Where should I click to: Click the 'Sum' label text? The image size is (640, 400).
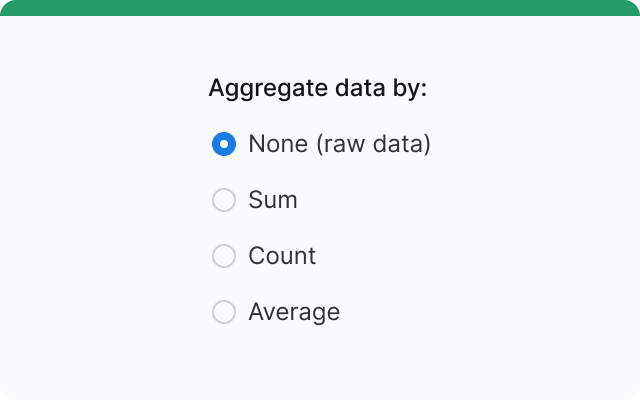pyautogui.click(x=273, y=200)
